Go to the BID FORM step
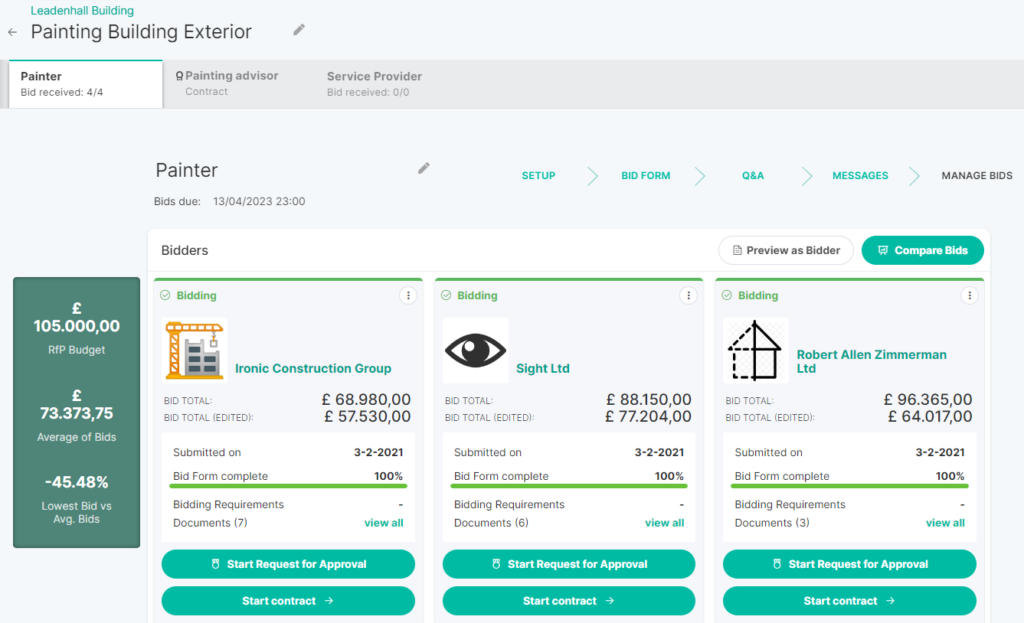1024x623 pixels. [x=645, y=176]
